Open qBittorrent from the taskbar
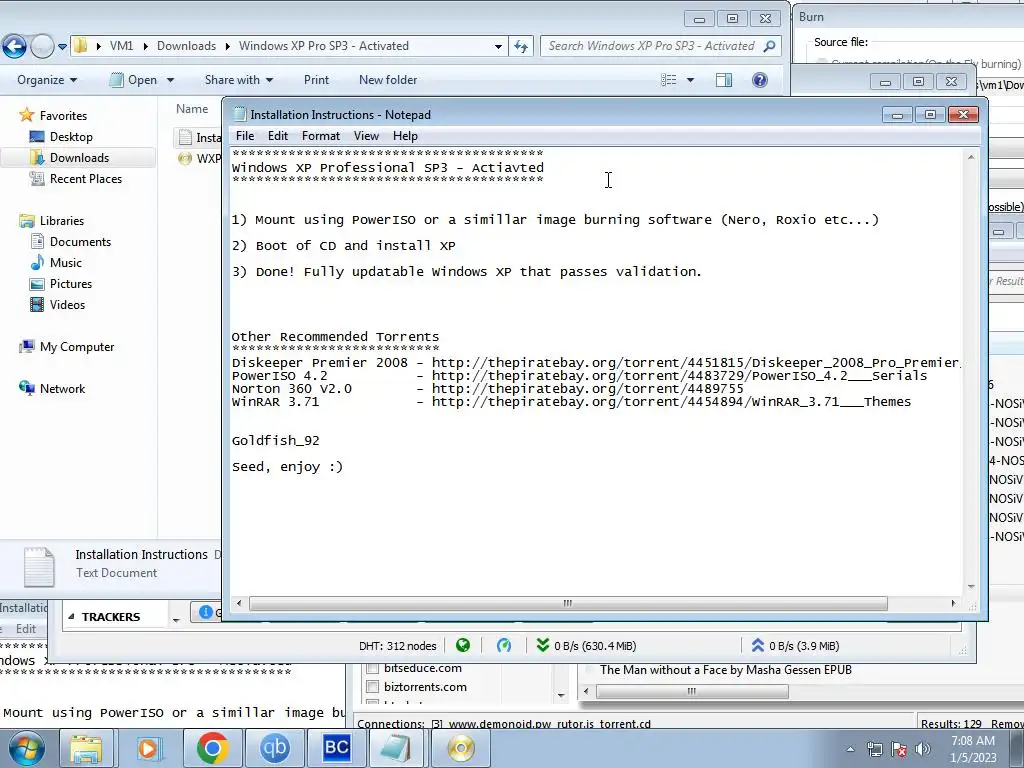1024x768 pixels. pos(274,748)
